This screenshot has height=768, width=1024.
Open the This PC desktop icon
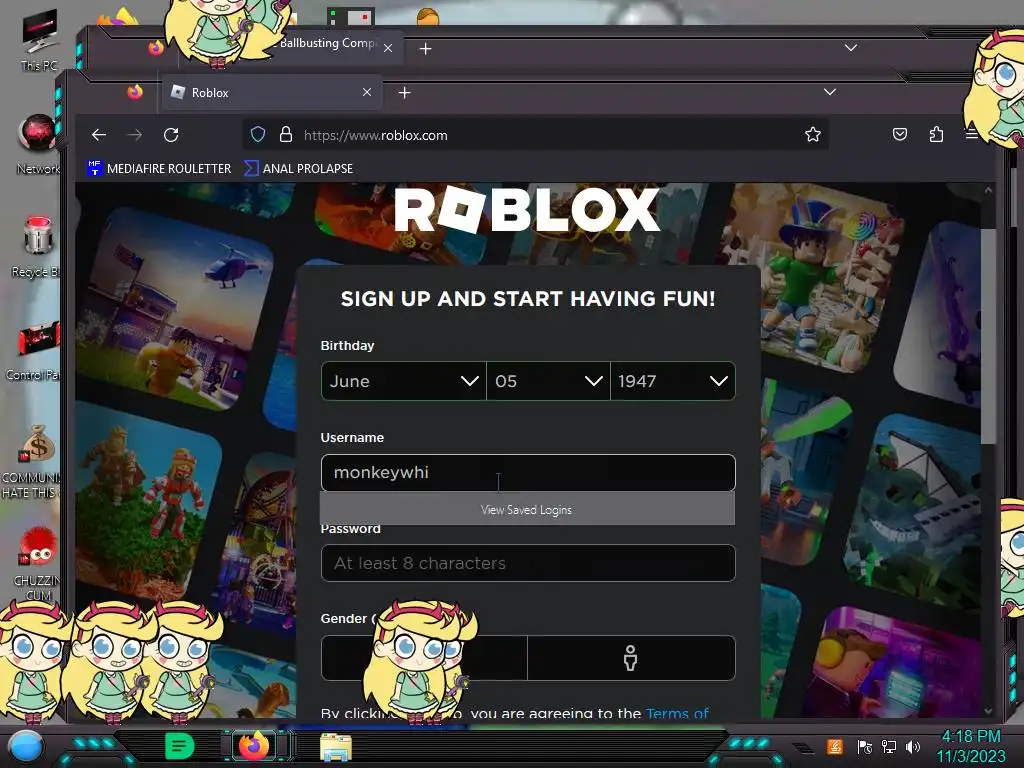pyautogui.click(x=39, y=40)
